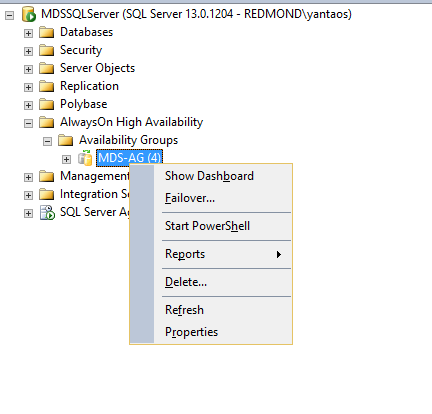Image resolution: width=432 pixels, height=414 pixels.
Task: Select Properties in the context menu
Action: [x=191, y=332]
